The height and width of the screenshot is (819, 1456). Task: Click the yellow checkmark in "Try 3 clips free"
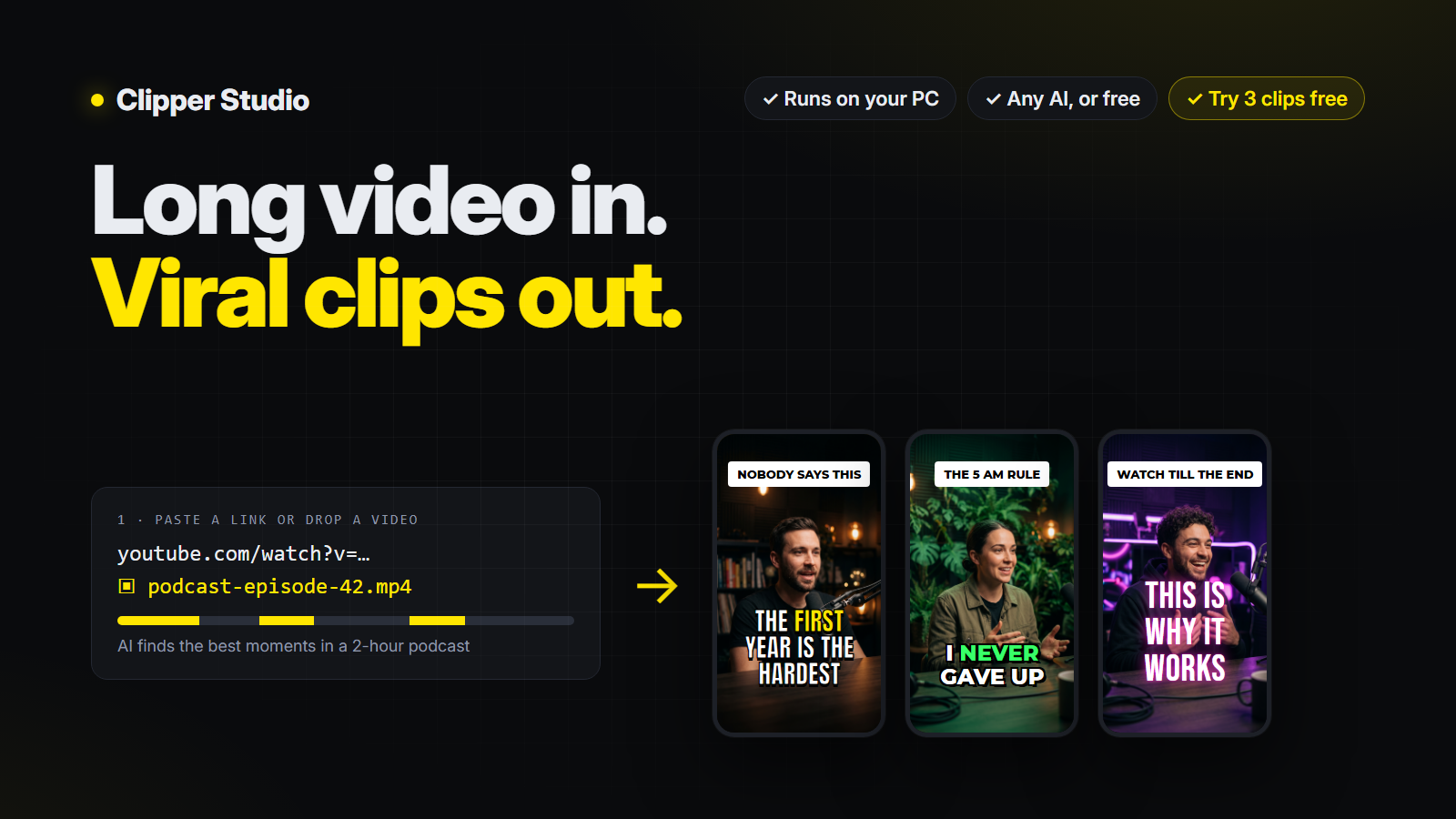pos(1195,99)
